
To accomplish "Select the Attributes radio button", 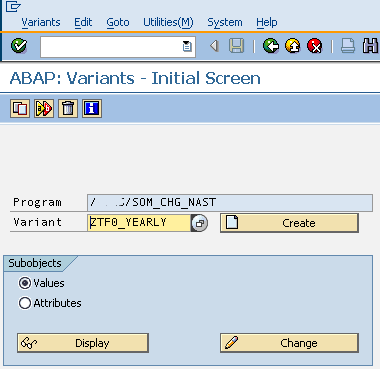I will tap(25, 303).
